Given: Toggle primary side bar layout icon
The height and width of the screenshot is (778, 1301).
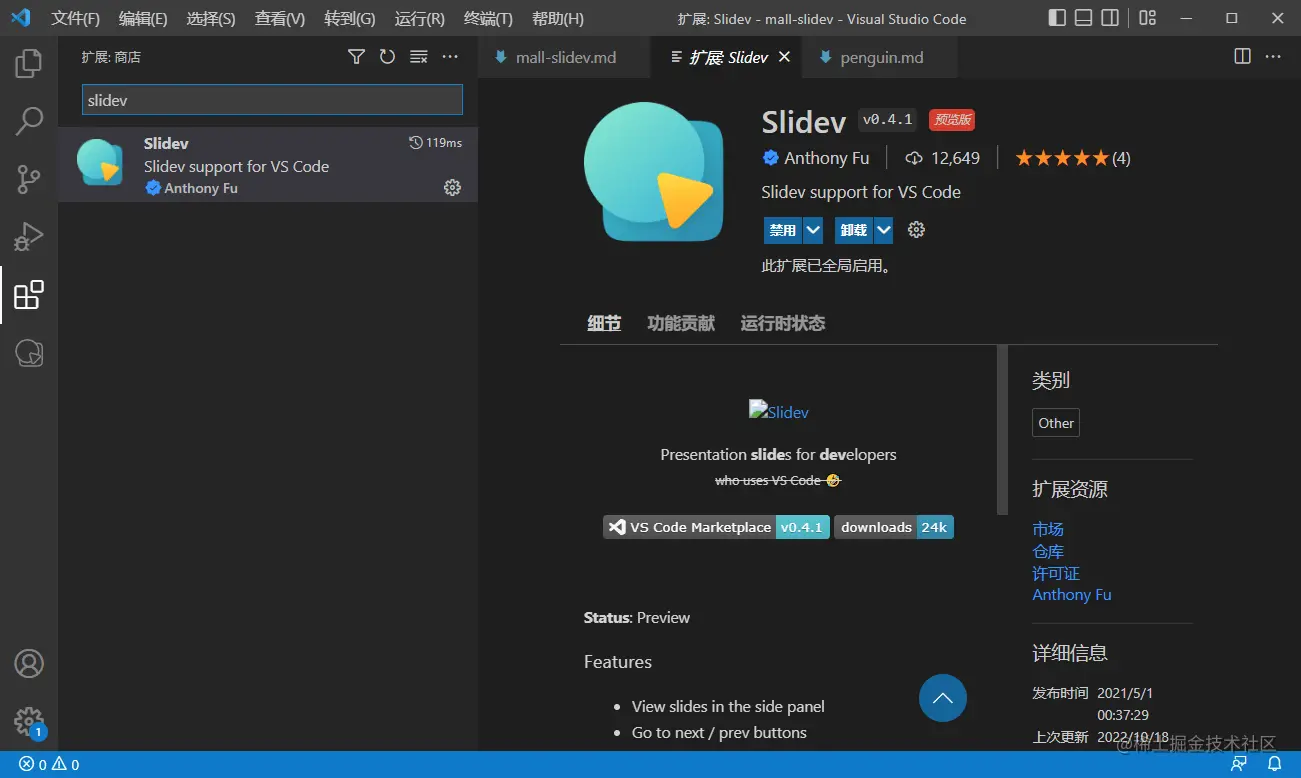Looking at the screenshot, I should point(1057,18).
